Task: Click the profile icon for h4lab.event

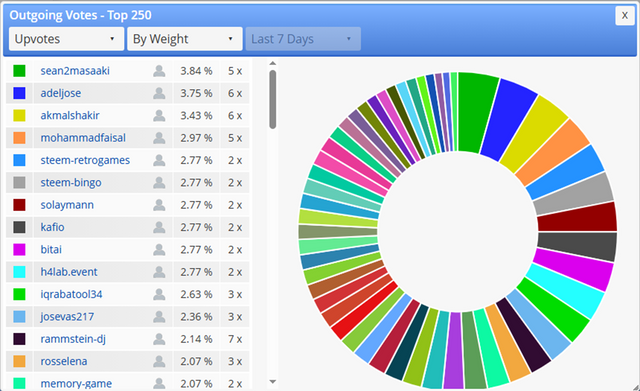Action: click(x=159, y=272)
